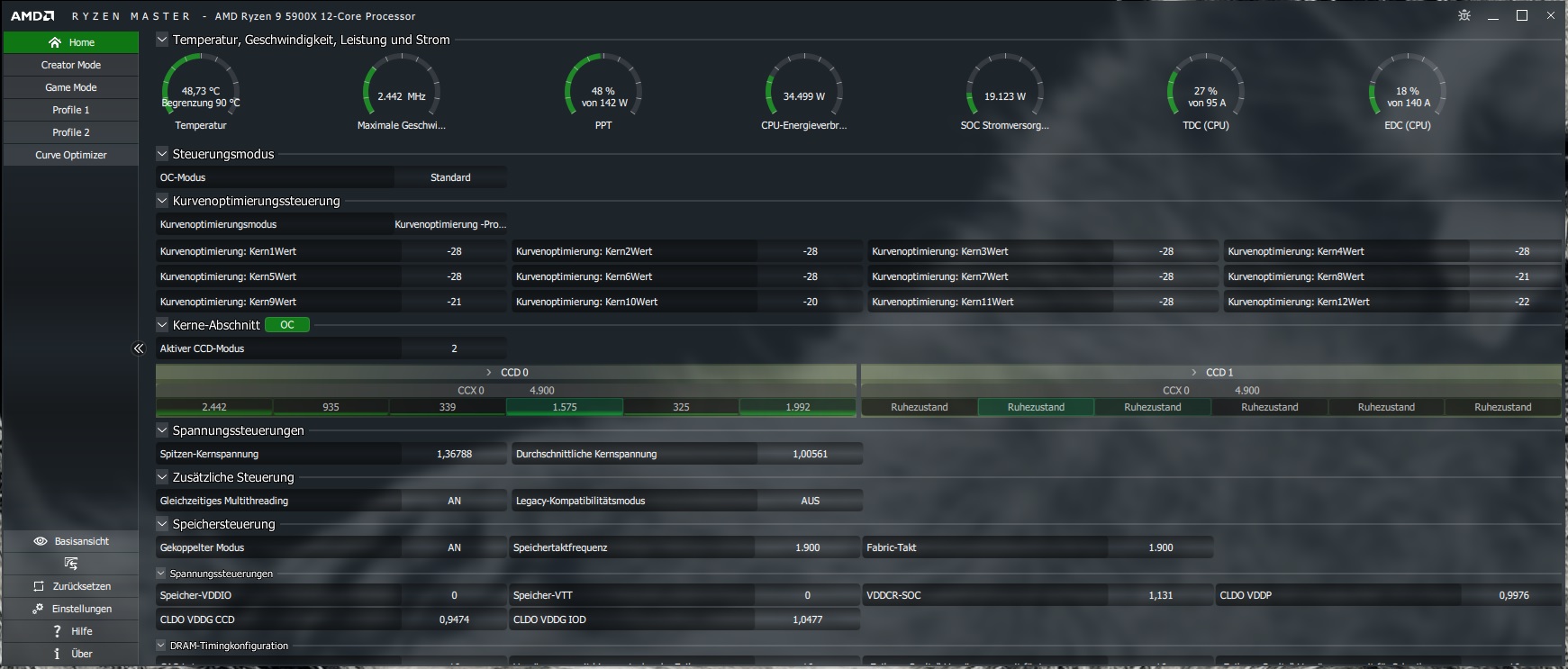The height and width of the screenshot is (669, 1568).
Task: Select Profile 2
Action: tap(70, 132)
